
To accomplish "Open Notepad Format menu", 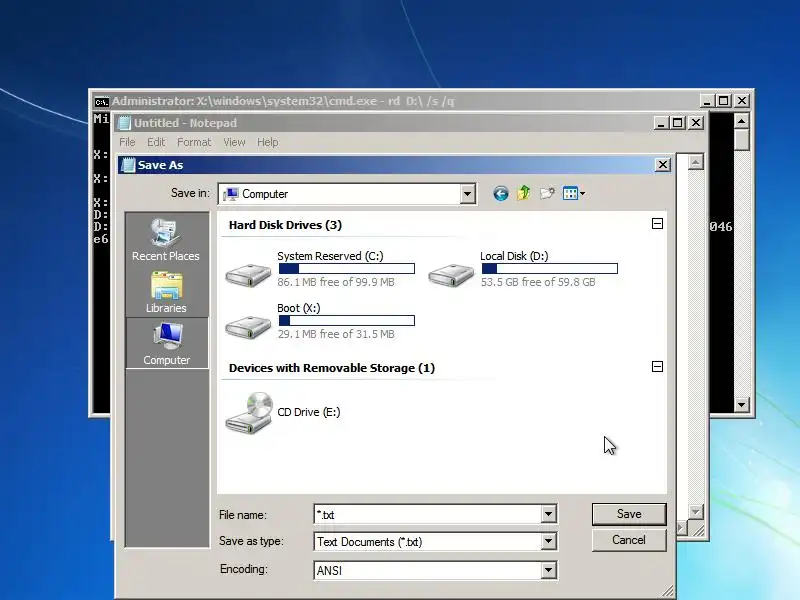I will click(x=194, y=142).
